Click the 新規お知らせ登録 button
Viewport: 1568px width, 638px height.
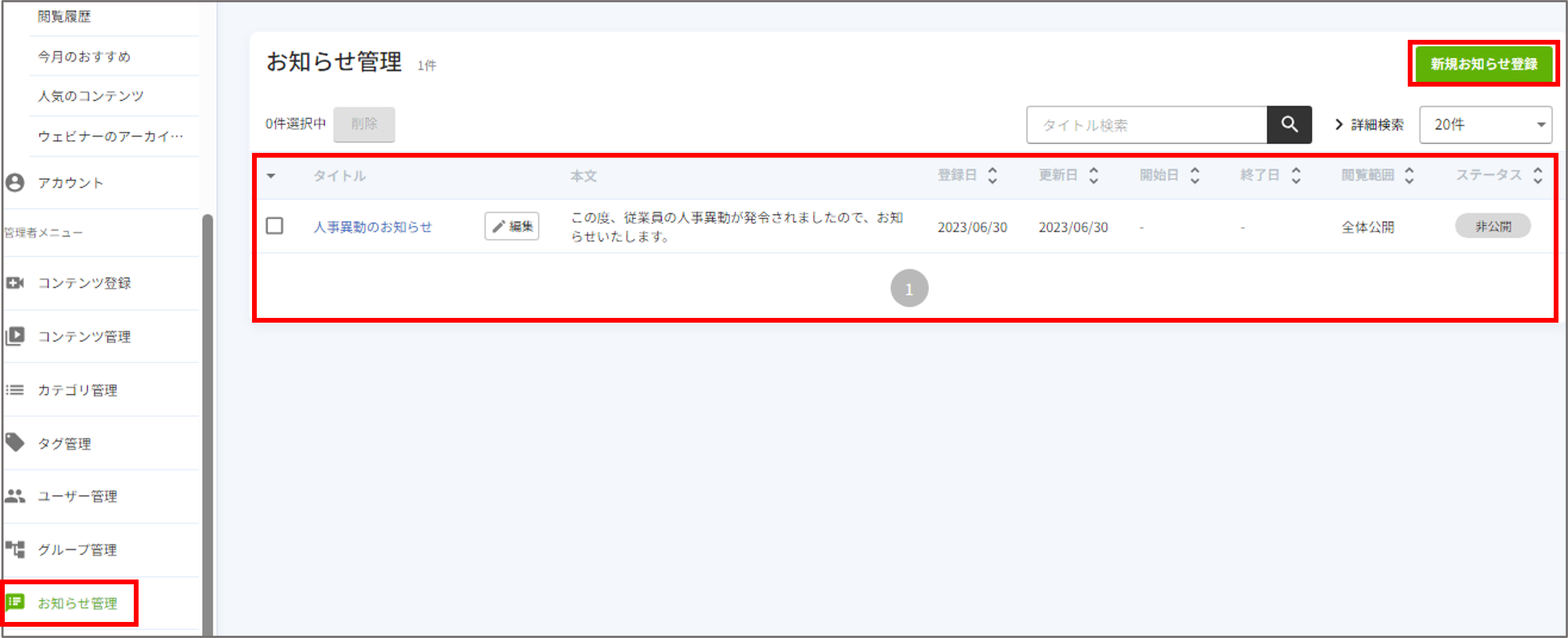pos(1484,64)
